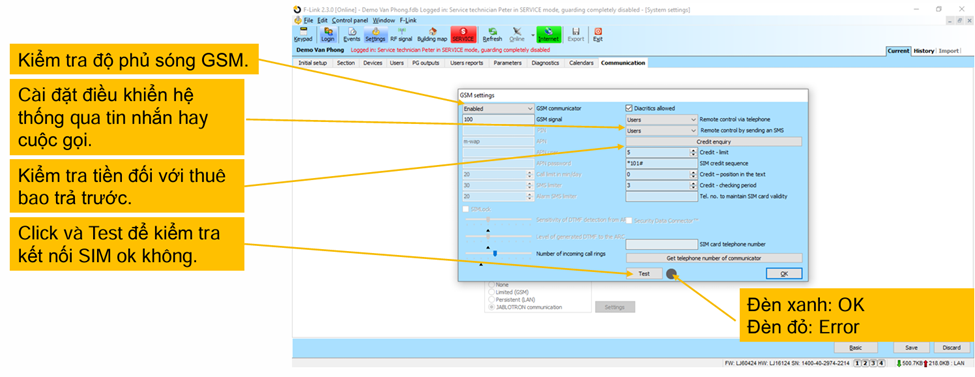The height and width of the screenshot is (377, 975).
Task: Switch to the Calendars tab
Action: click(x=581, y=63)
